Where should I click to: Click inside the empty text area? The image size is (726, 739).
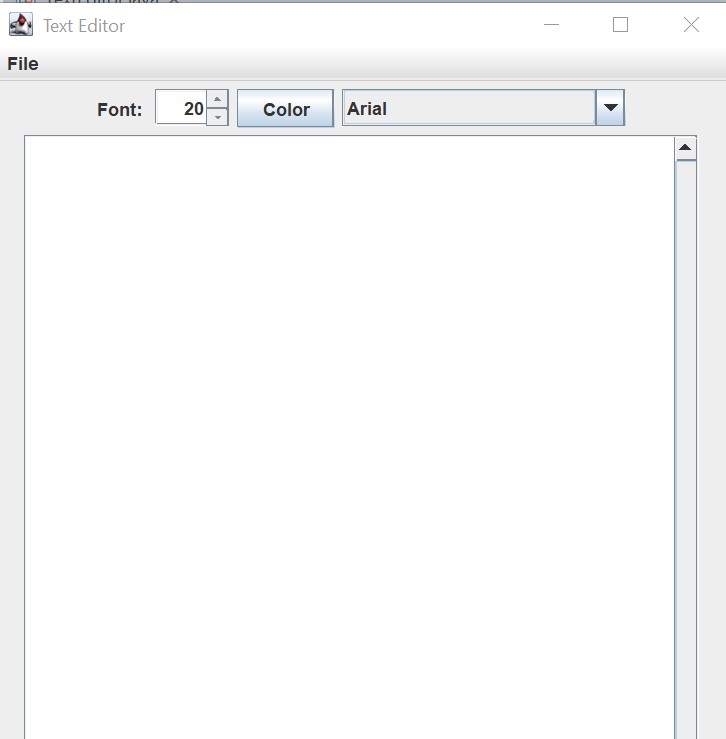(349, 437)
